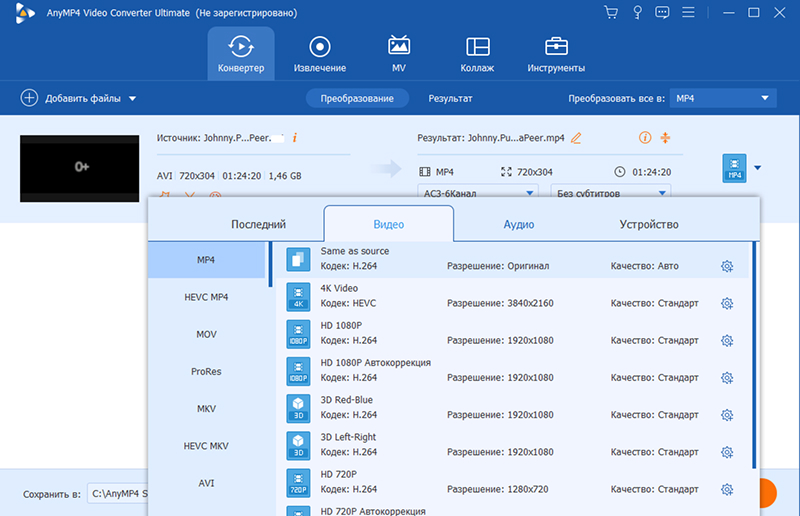The image size is (800, 516).
Task: Open the MV tab
Action: pos(398,54)
